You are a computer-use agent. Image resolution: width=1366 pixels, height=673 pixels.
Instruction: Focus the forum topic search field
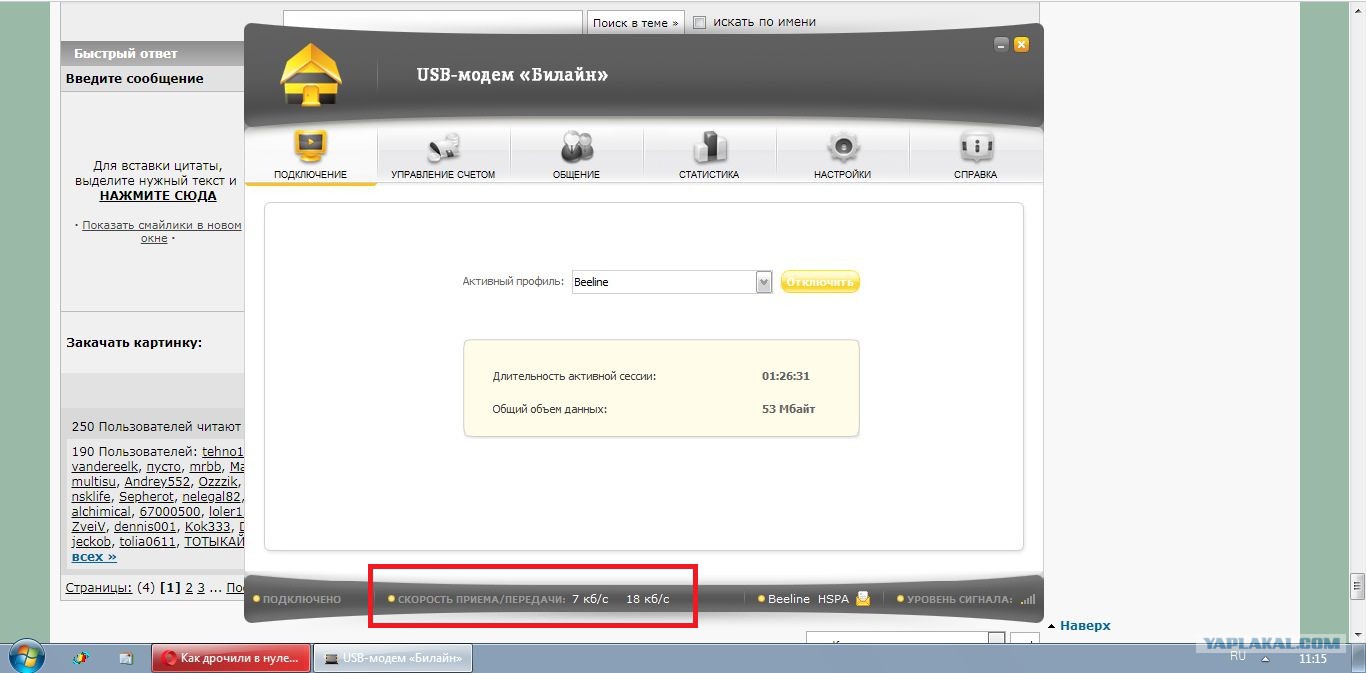click(x=433, y=22)
